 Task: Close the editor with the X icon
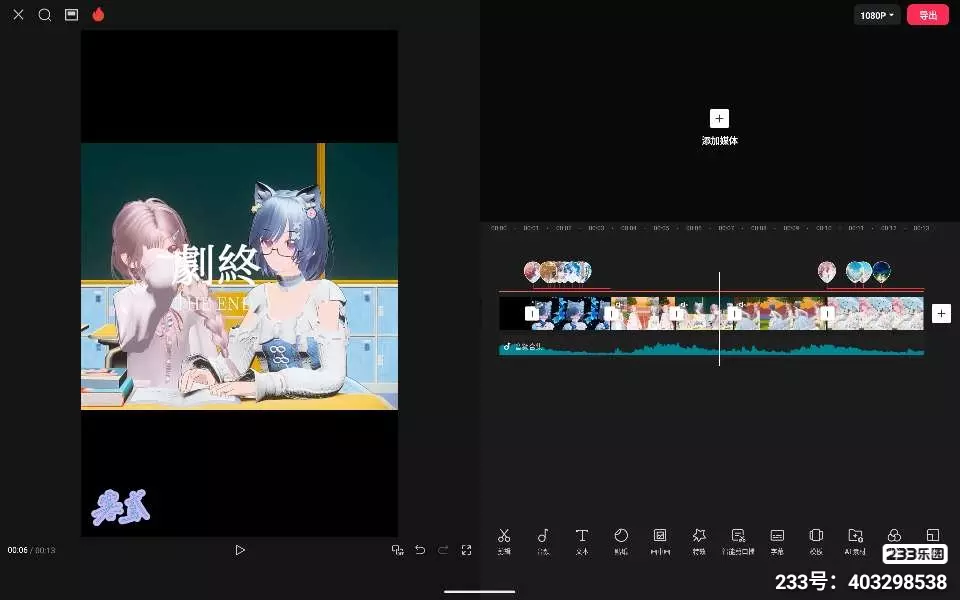click(18, 15)
